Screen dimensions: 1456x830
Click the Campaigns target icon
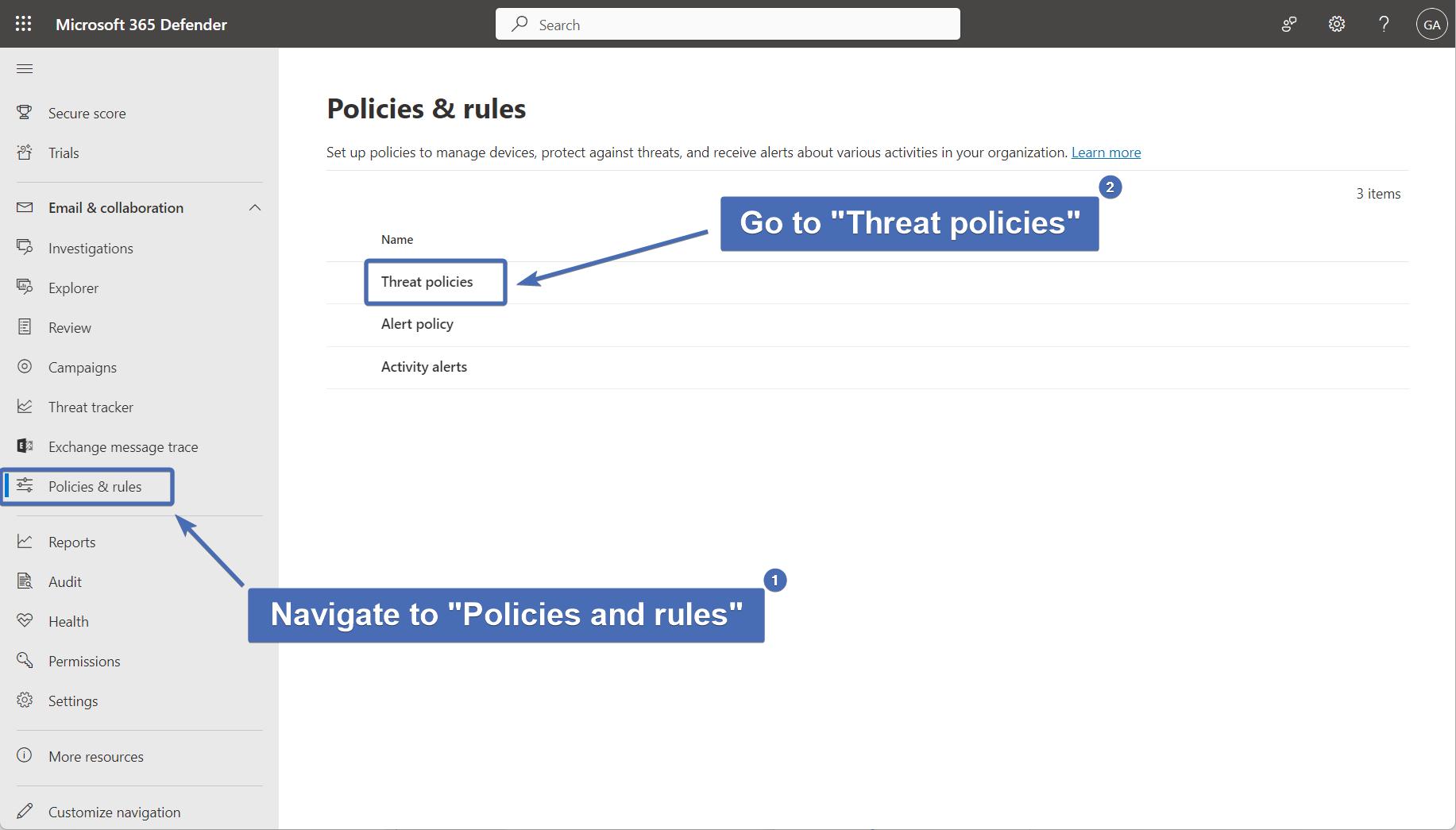click(x=25, y=366)
